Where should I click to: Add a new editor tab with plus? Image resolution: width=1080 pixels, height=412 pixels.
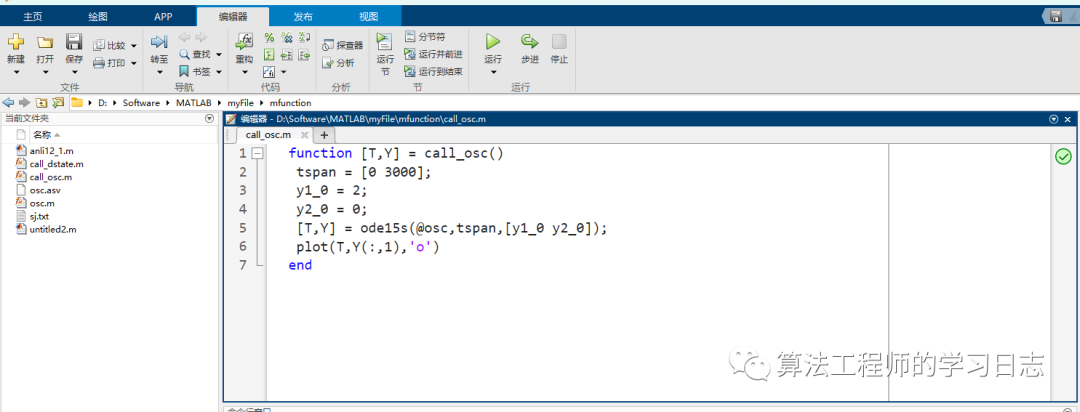324,135
